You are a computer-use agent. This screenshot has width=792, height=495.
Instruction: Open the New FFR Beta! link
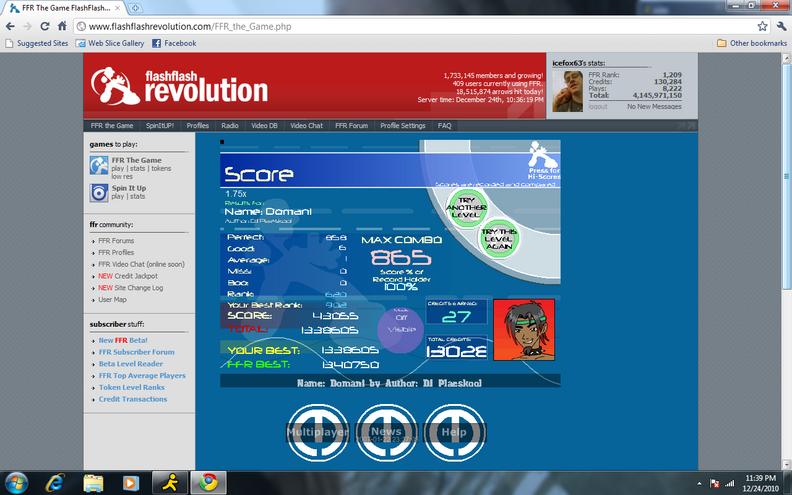(123, 340)
